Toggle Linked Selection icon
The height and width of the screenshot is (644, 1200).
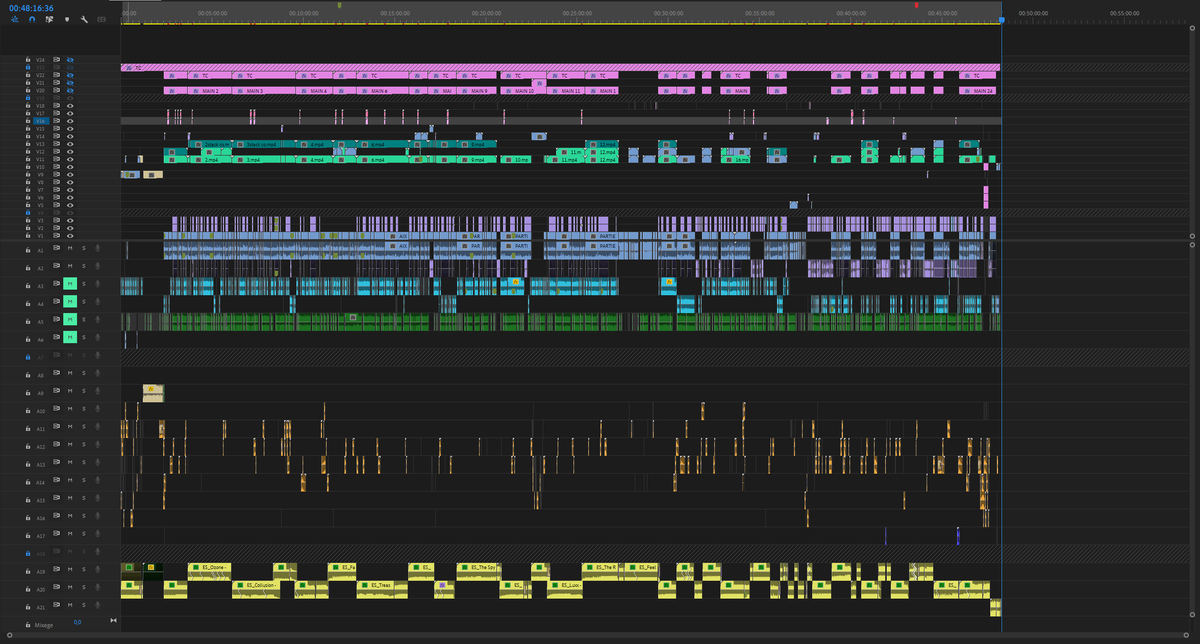pyautogui.click(x=49, y=18)
